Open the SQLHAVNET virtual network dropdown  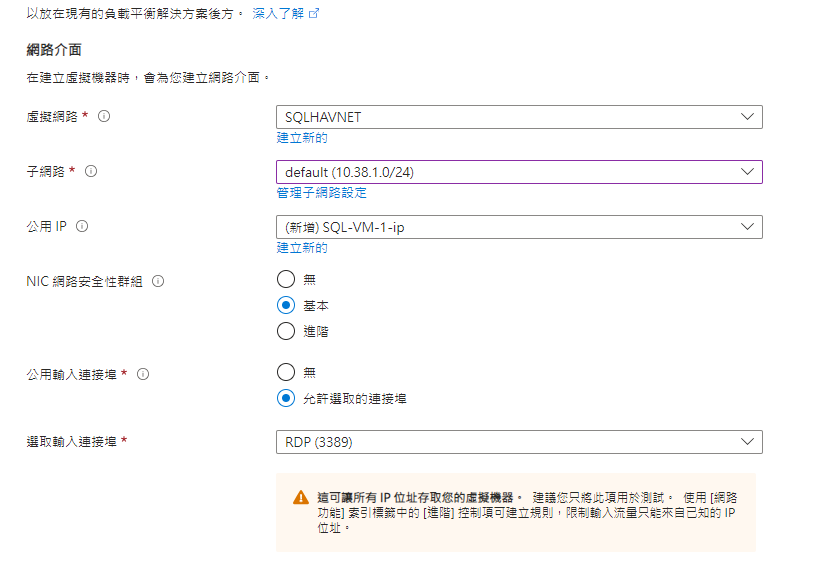519,117
